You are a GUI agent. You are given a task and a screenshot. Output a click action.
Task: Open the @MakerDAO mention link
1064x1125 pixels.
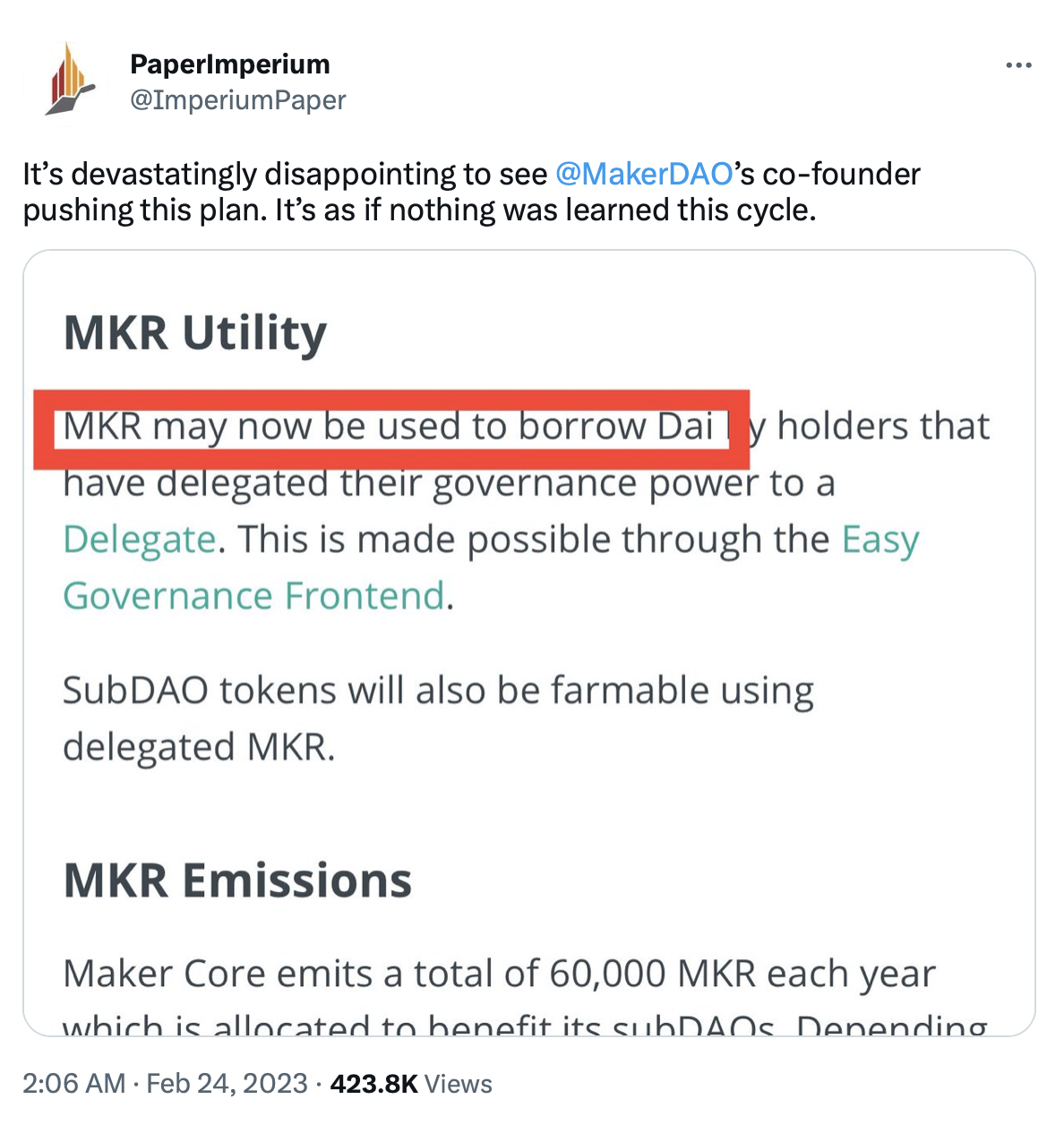coord(644,174)
